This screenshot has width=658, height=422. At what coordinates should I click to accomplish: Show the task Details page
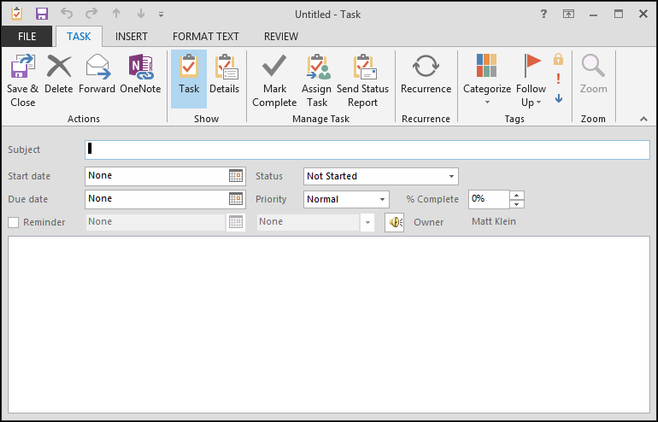click(225, 74)
